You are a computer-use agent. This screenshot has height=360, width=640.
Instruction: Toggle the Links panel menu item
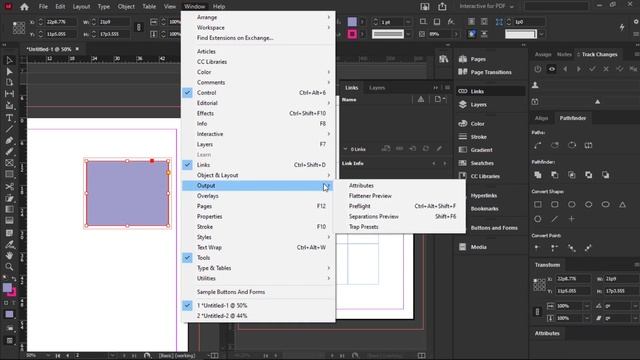258,165
